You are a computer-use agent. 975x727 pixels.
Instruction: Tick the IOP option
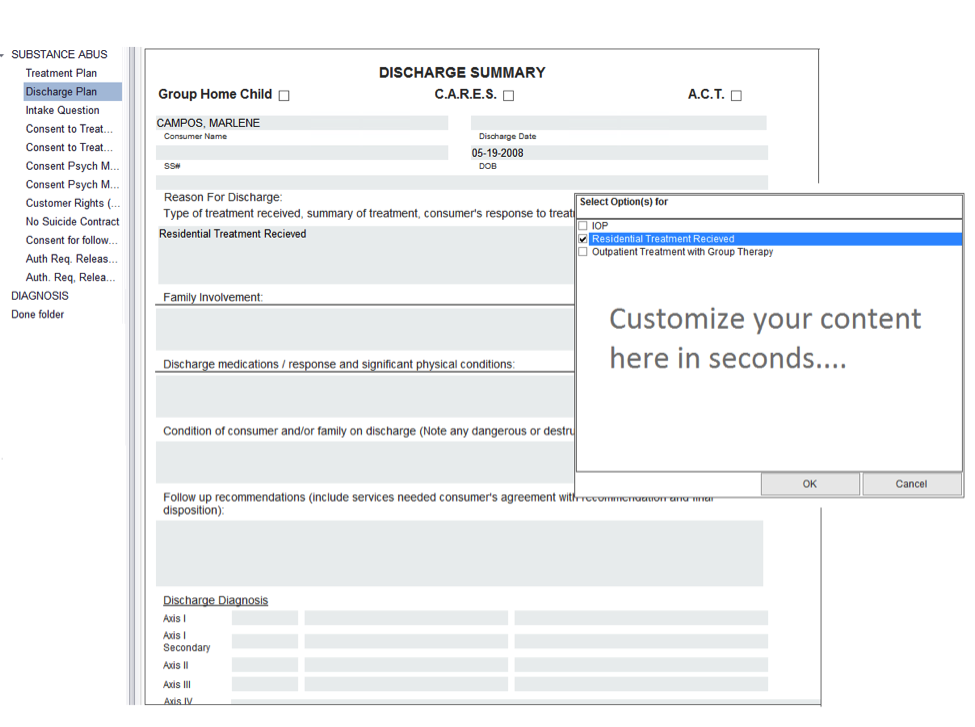tap(583, 226)
